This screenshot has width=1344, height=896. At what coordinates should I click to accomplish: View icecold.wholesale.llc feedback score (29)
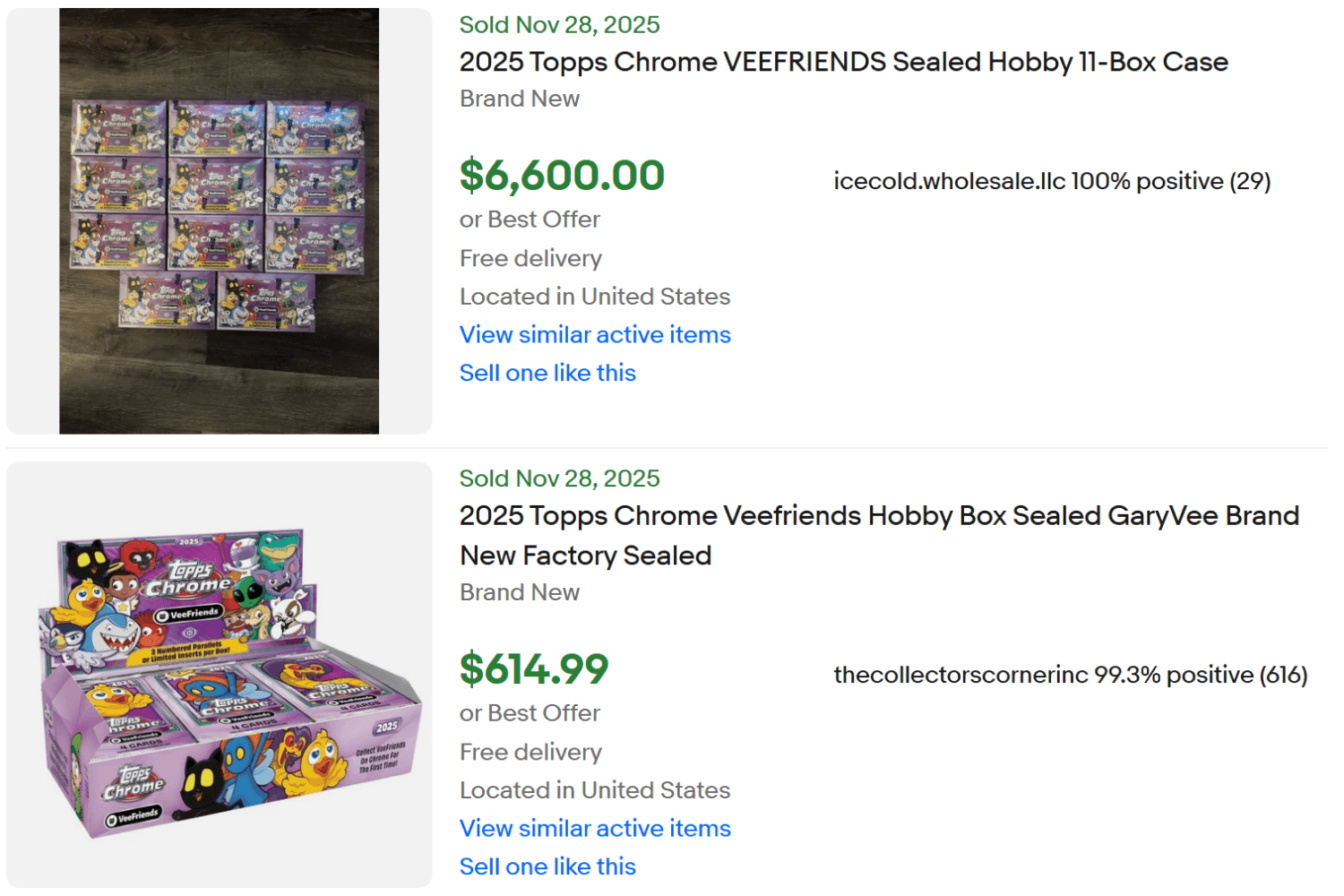[1252, 181]
